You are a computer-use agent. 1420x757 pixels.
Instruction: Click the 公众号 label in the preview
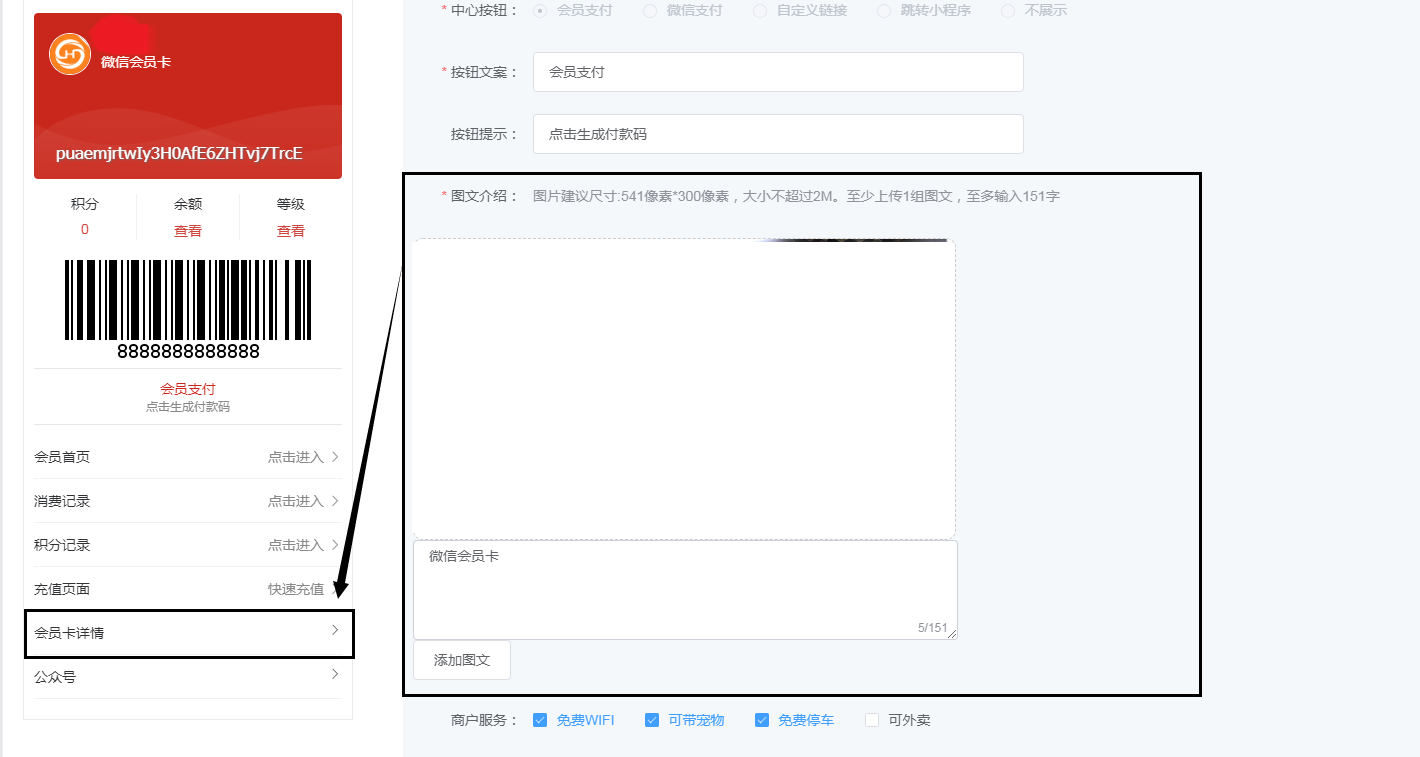coord(55,677)
